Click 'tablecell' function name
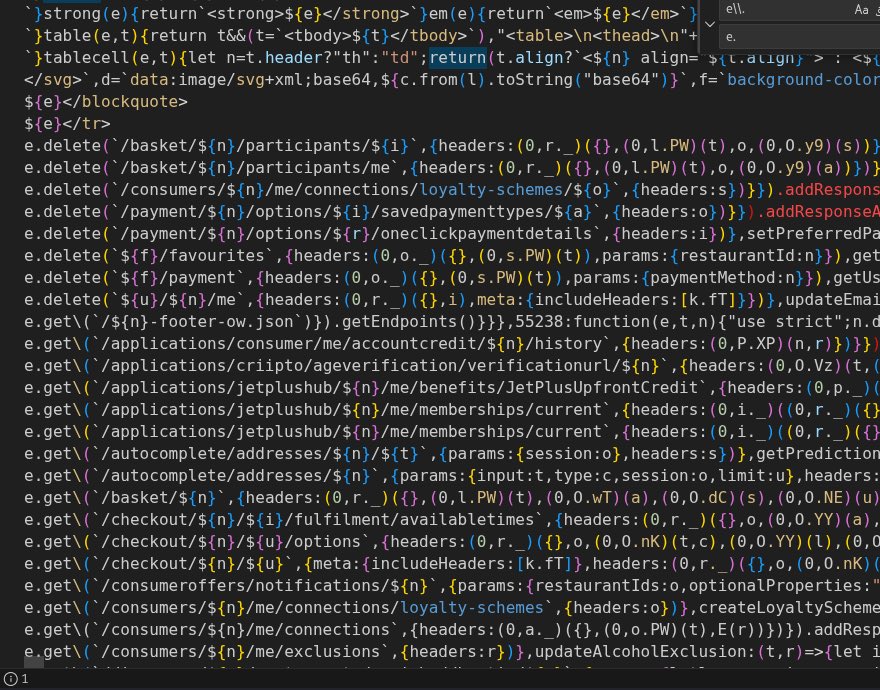Image resolution: width=880 pixels, height=690 pixels. [x=86, y=58]
